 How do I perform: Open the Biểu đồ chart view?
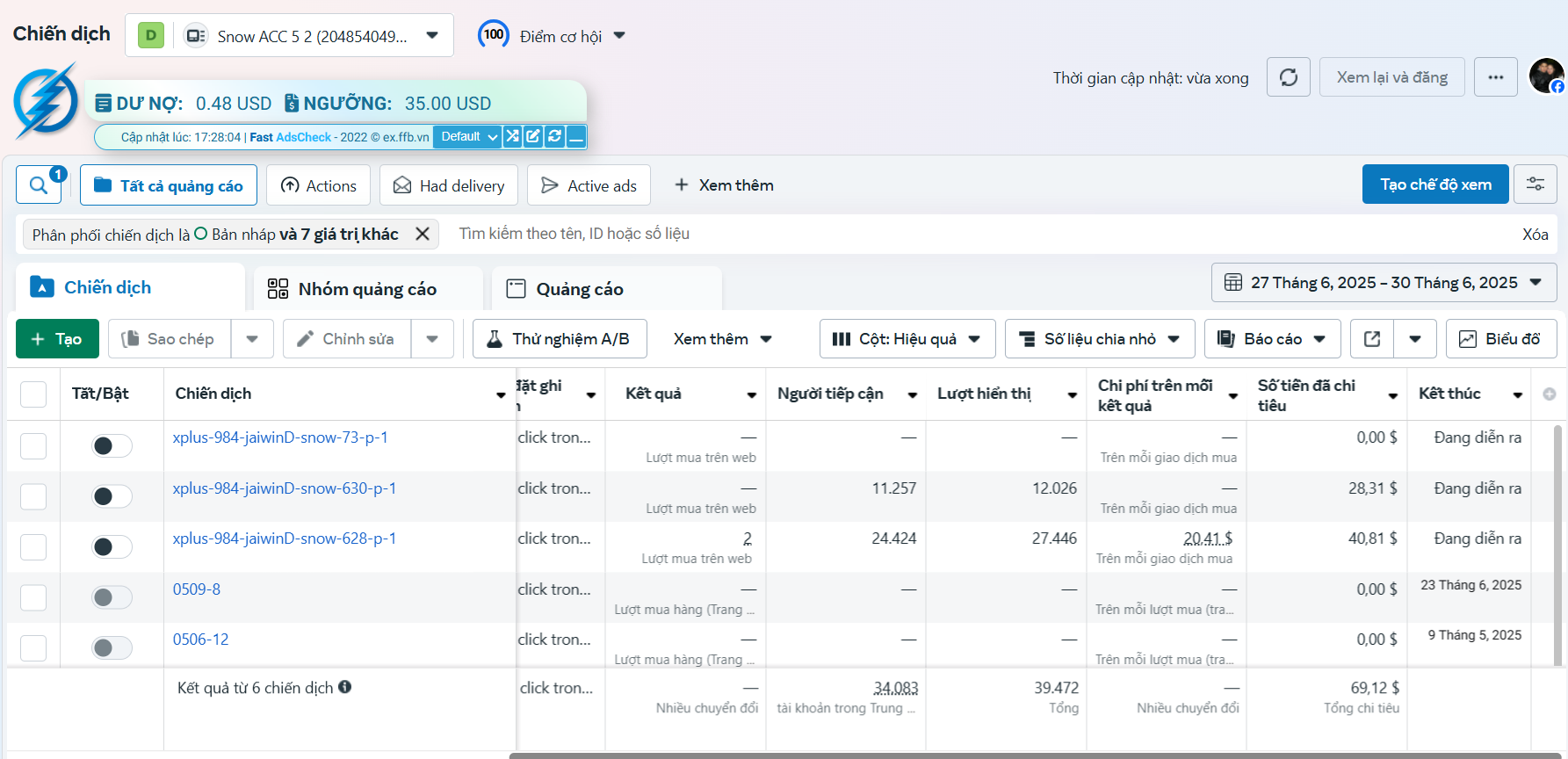coord(1501,339)
